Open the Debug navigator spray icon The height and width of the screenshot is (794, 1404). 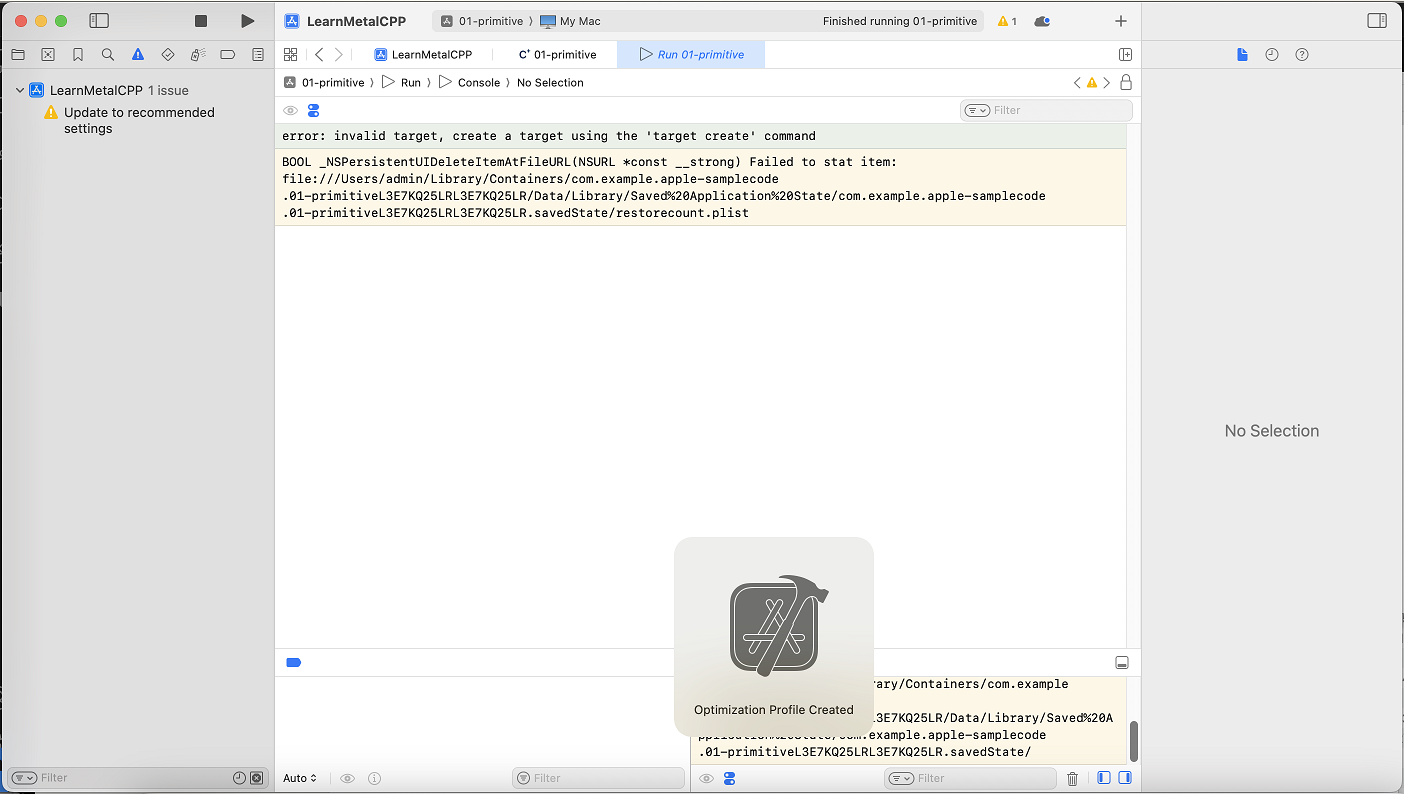[x=198, y=55]
